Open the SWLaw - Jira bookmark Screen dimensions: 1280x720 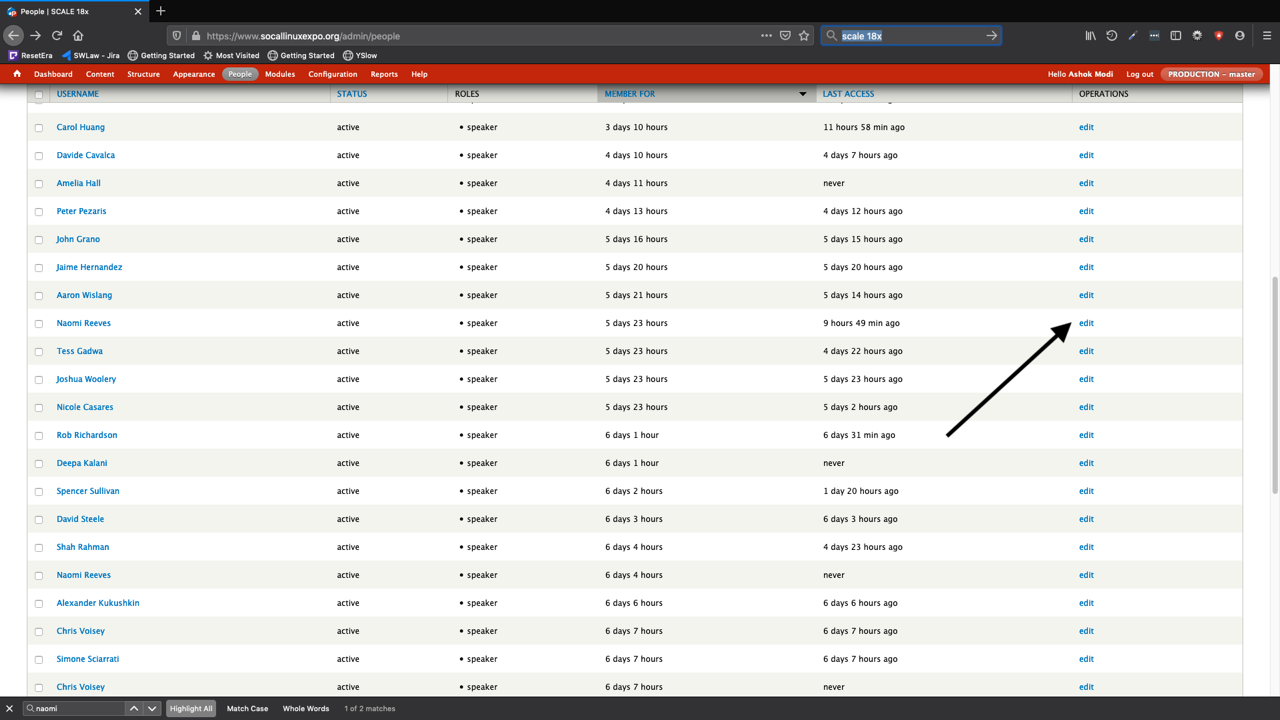pos(90,56)
